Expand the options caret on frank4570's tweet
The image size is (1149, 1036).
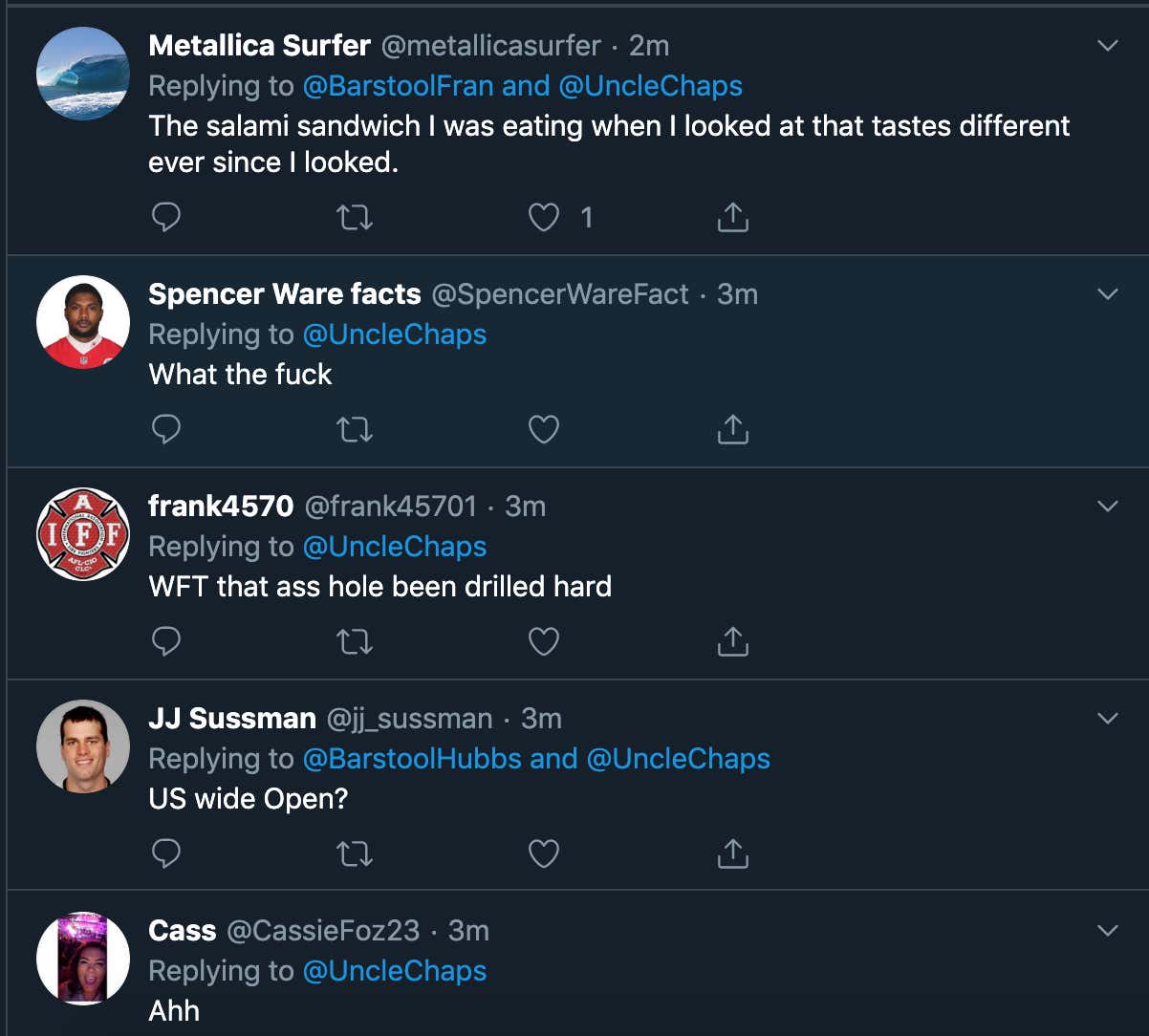coord(1108,506)
